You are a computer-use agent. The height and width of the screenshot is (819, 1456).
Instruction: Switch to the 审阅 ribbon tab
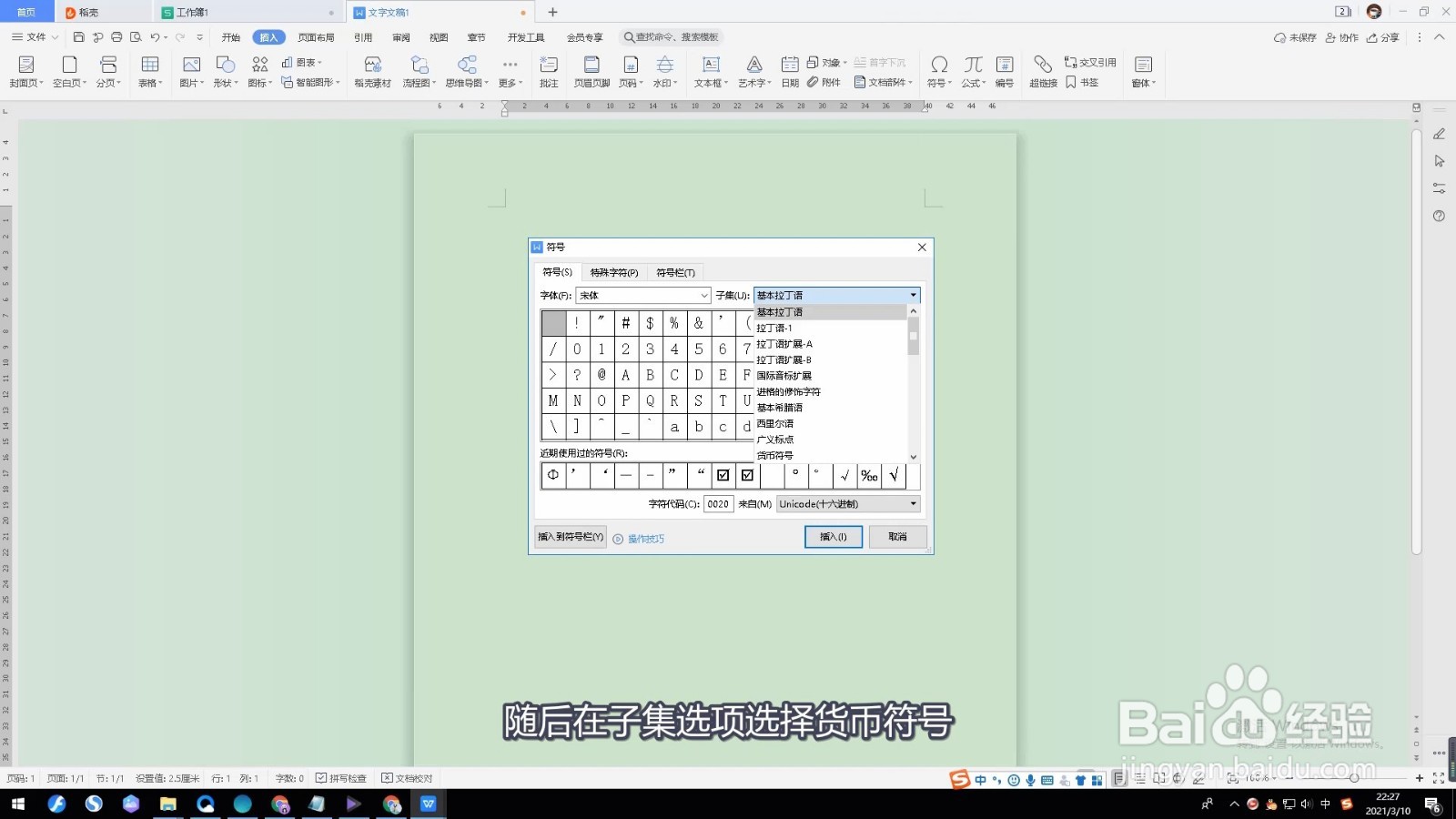pos(401,37)
